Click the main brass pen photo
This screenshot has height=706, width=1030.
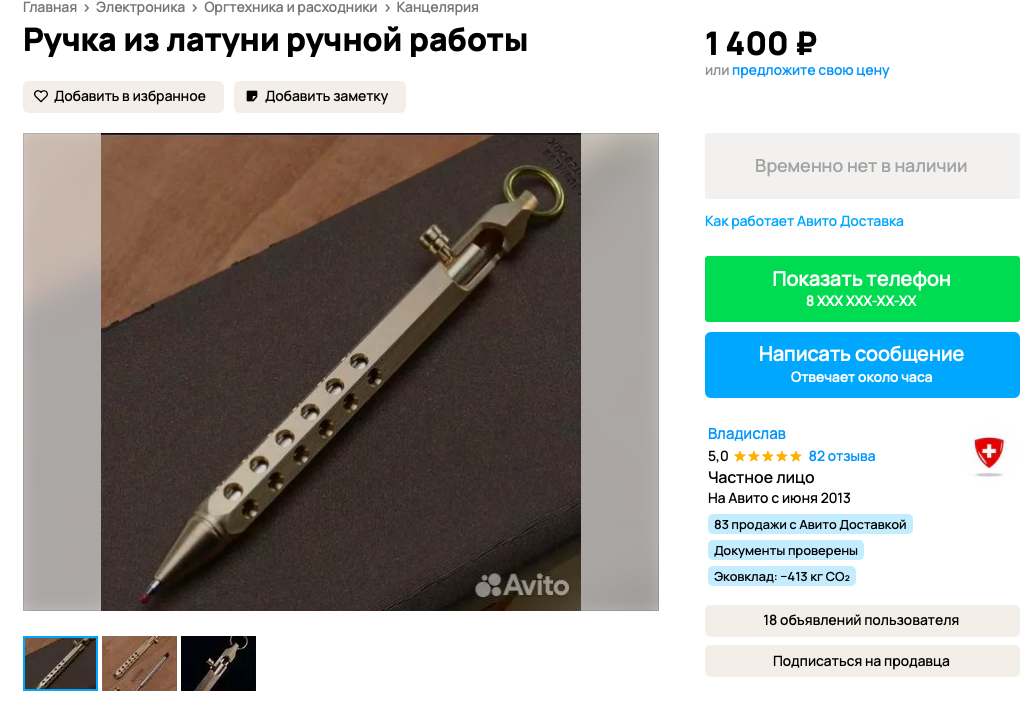(x=341, y=372)
